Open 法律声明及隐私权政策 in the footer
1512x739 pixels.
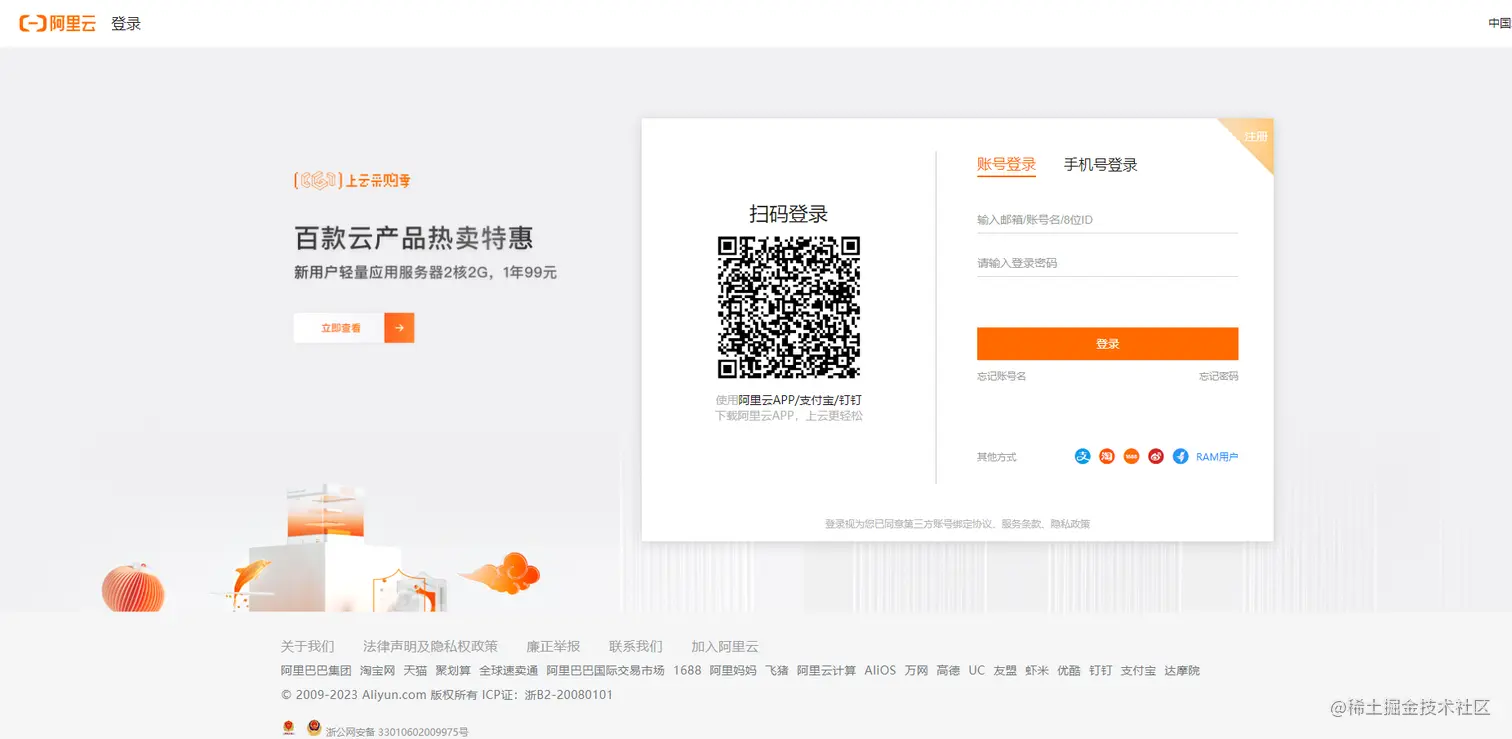[430, 646]
